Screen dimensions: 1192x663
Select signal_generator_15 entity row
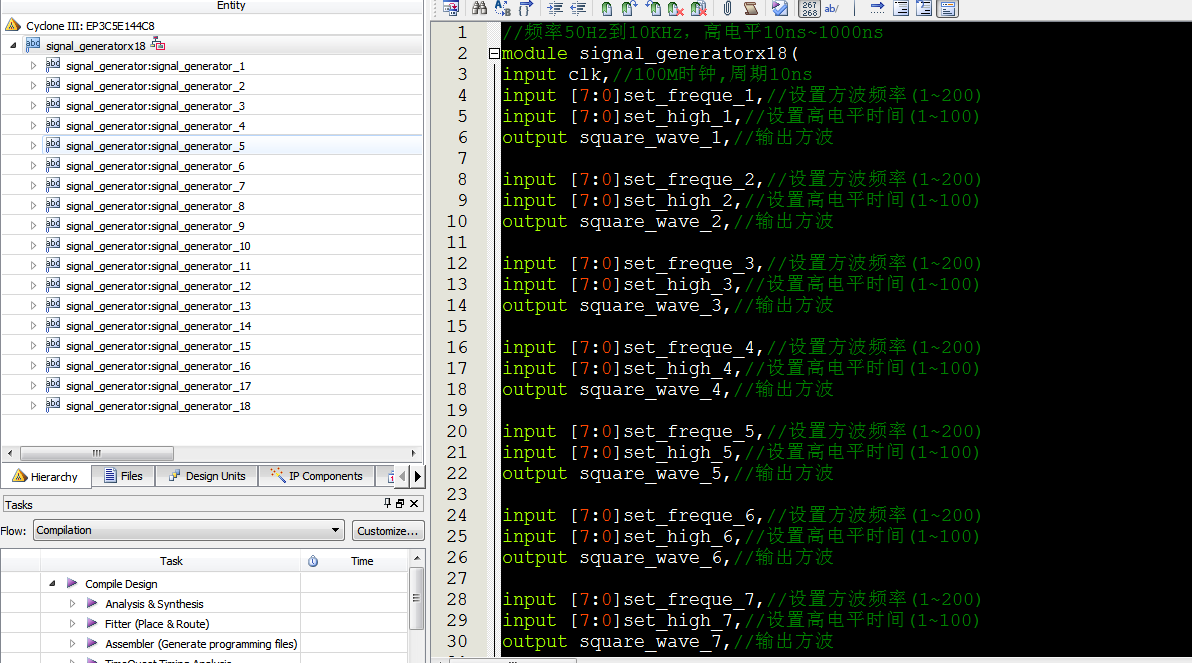[x=212, y=346]
